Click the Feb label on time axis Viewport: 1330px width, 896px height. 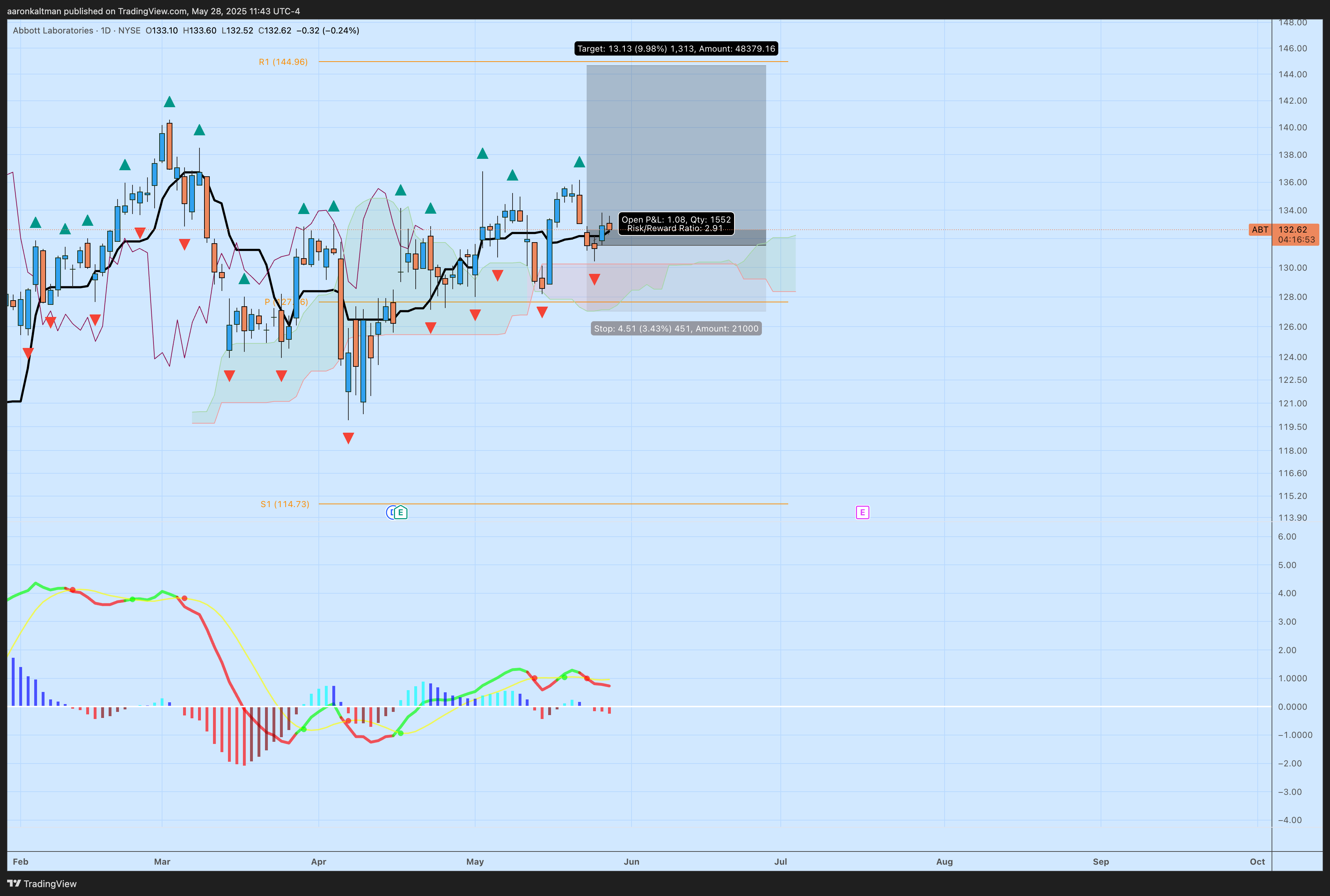tap(21, 862)
